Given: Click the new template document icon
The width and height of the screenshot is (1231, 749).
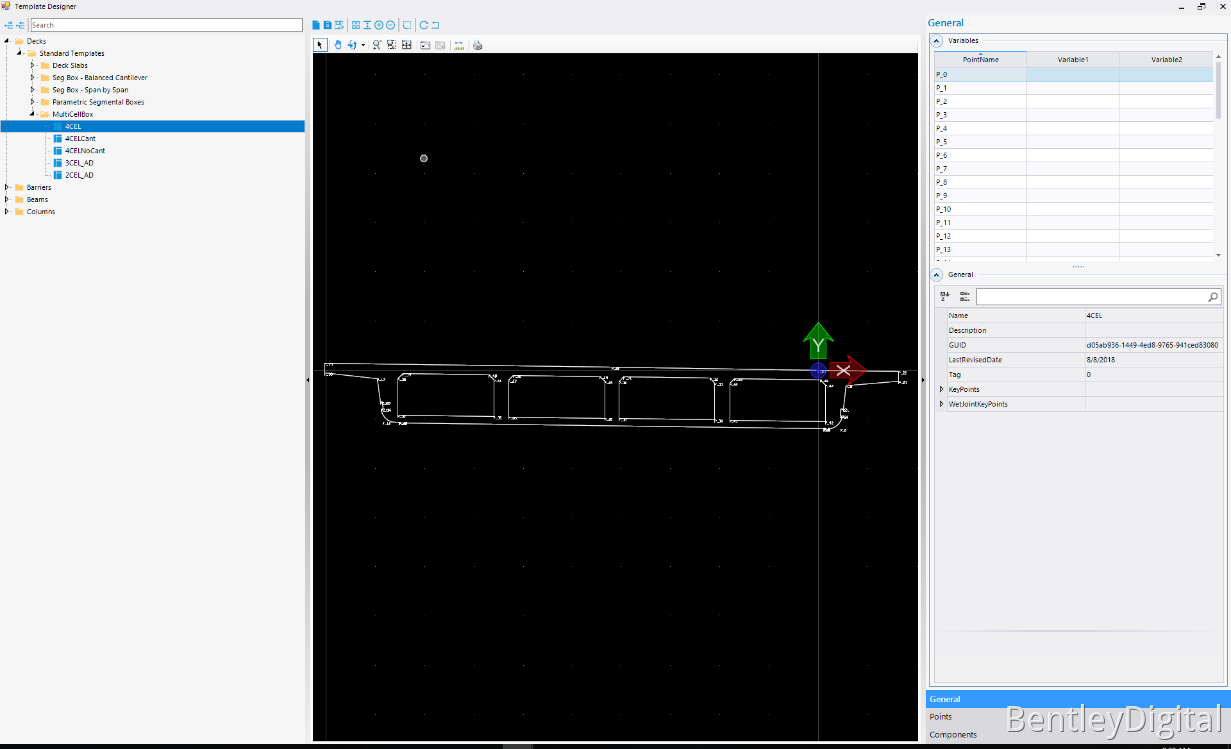Looking at the screenshot, I should point(316,25).
